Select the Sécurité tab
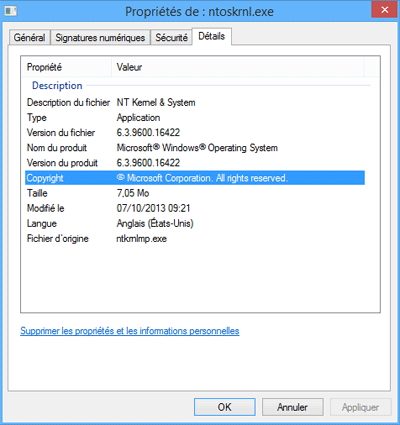Screen dimensions: 400x425 click(x=171, y=37)
